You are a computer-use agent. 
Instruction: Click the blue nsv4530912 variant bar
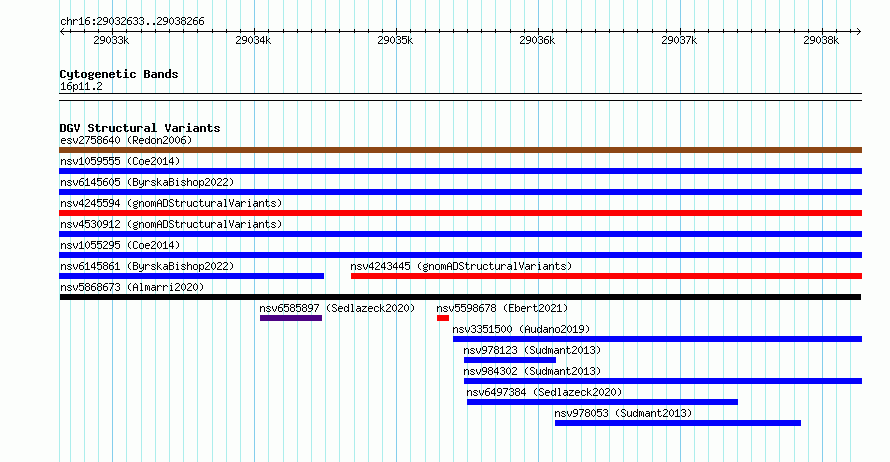click(460, 234)
